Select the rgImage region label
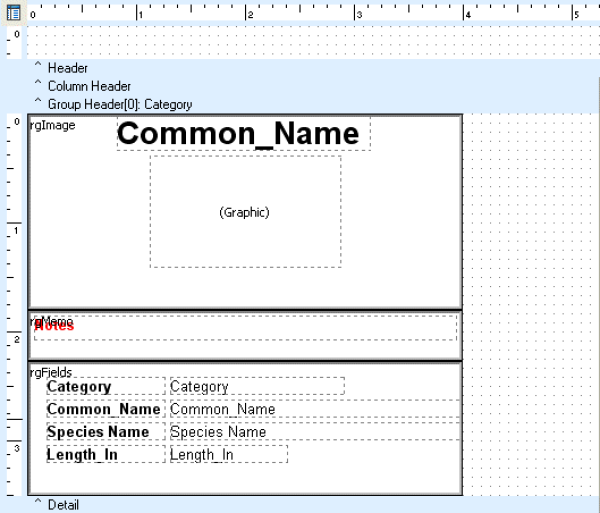Viewport: 600px width, 513px height. [53, 125]
